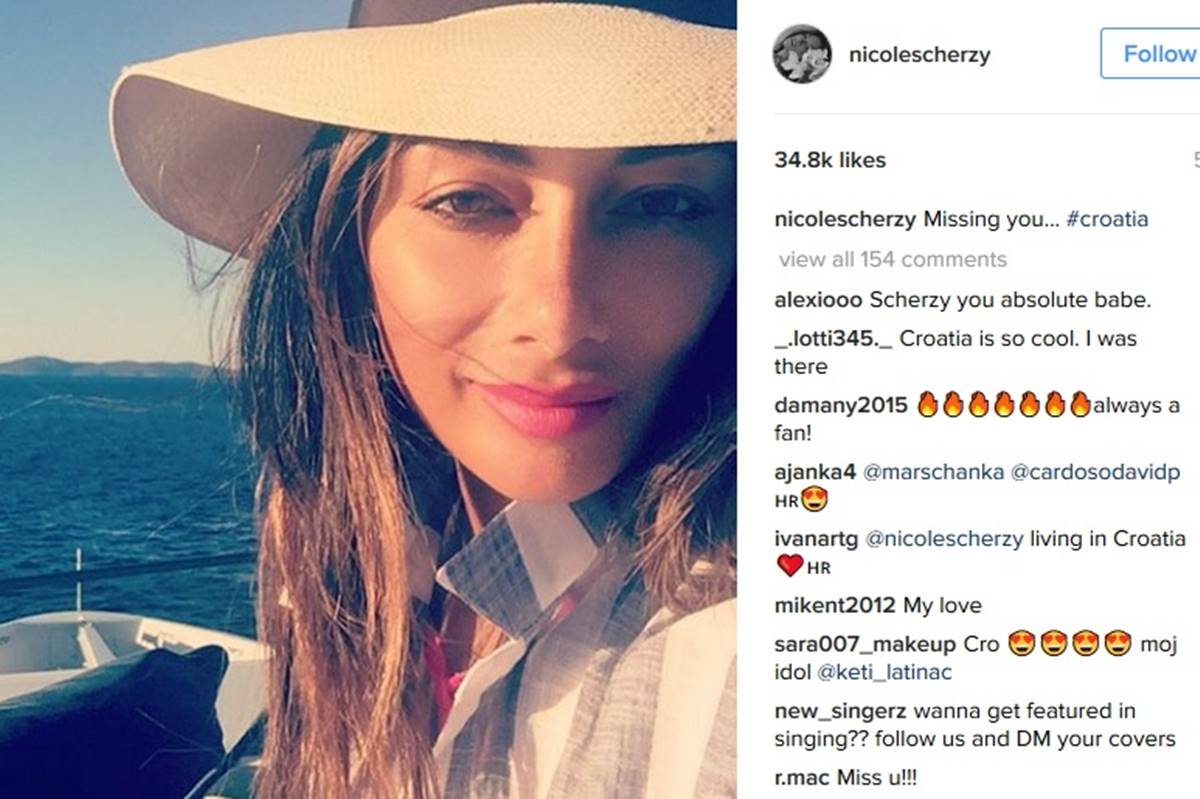The height and width of the screenshot is (799, 1200).
Task: Click the Follow button
Action: pos(1152,54)
